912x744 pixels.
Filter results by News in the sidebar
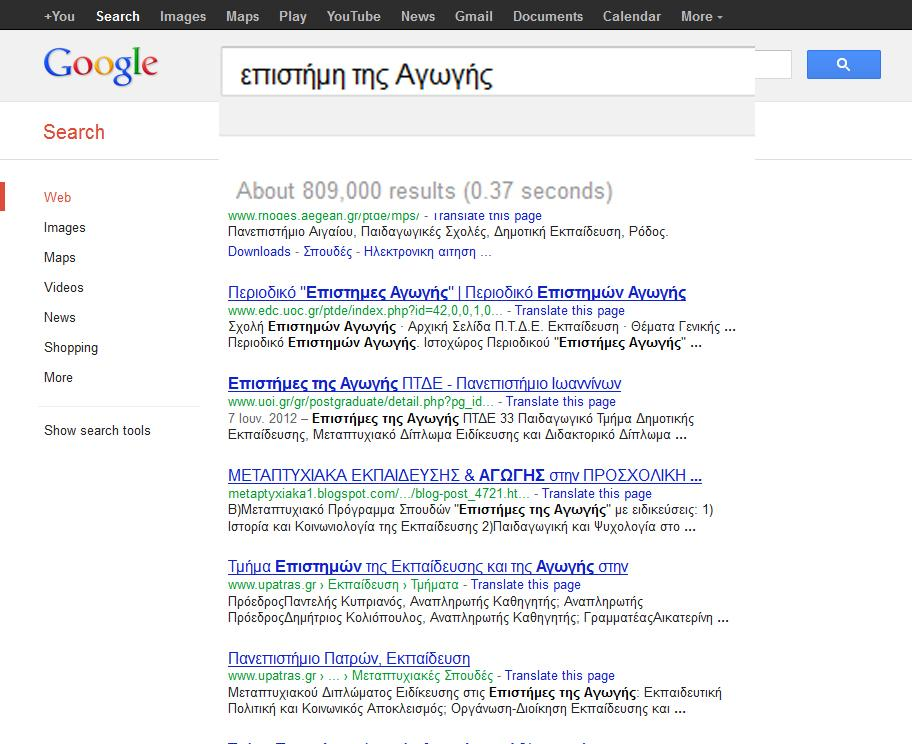tap(60, 317)
